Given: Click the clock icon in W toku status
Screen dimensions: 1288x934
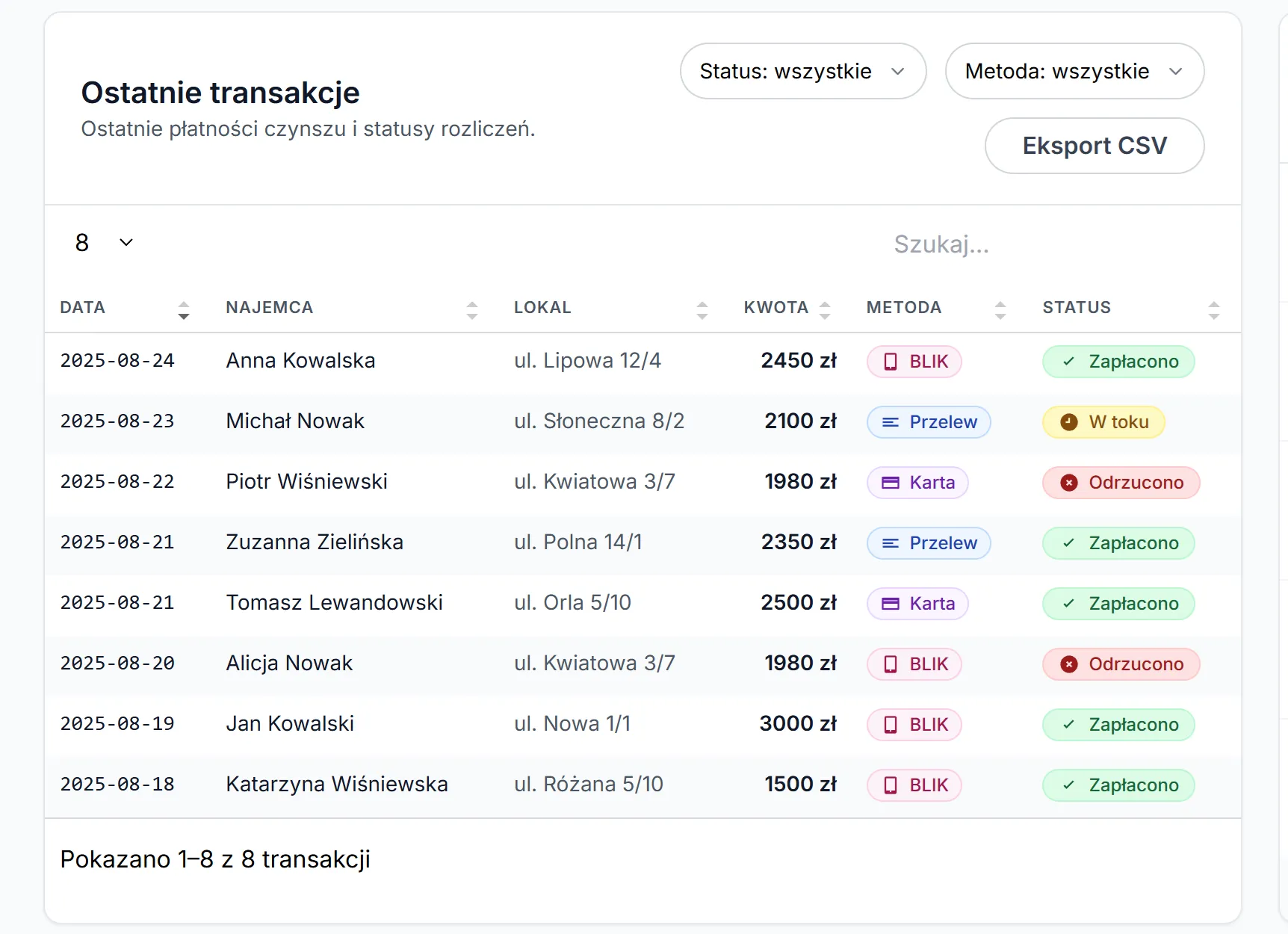Looking at the screenshot, I should pyautogui.click(x=1069, y=422).
